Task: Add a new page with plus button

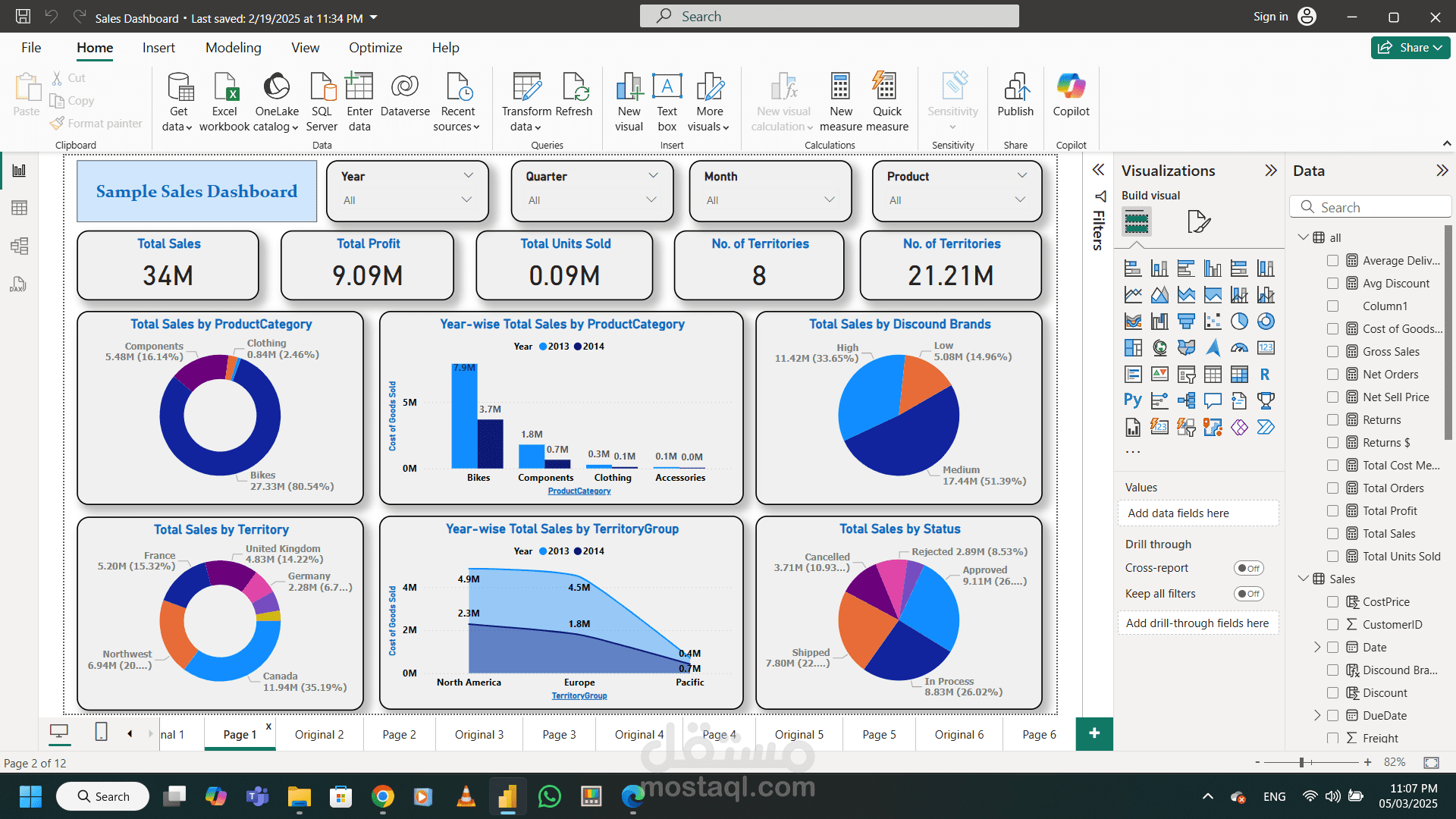Action: [x=1094, y=733]
